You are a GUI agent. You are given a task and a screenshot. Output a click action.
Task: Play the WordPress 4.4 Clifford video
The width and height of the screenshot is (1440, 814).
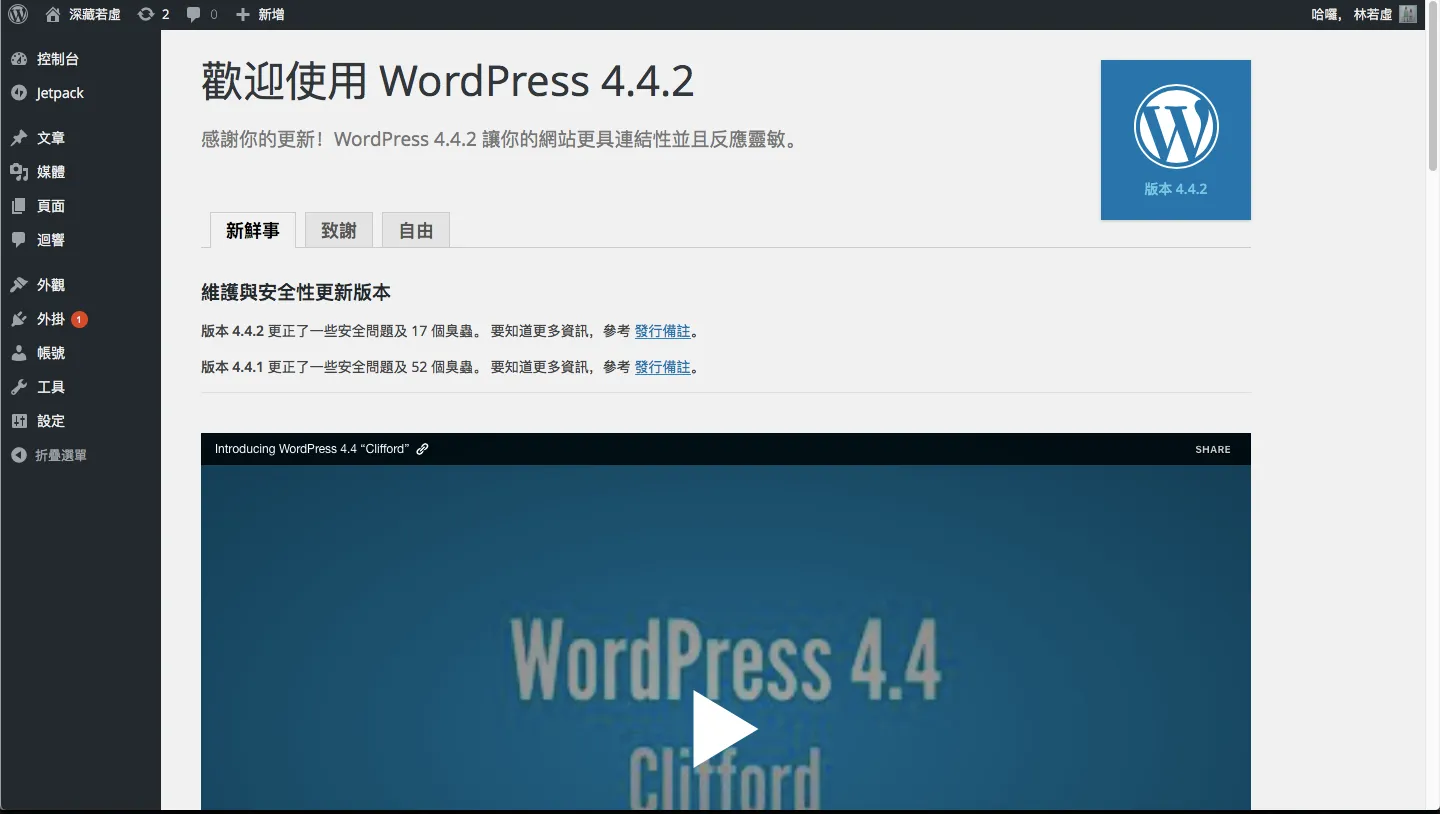coord(725,729)
